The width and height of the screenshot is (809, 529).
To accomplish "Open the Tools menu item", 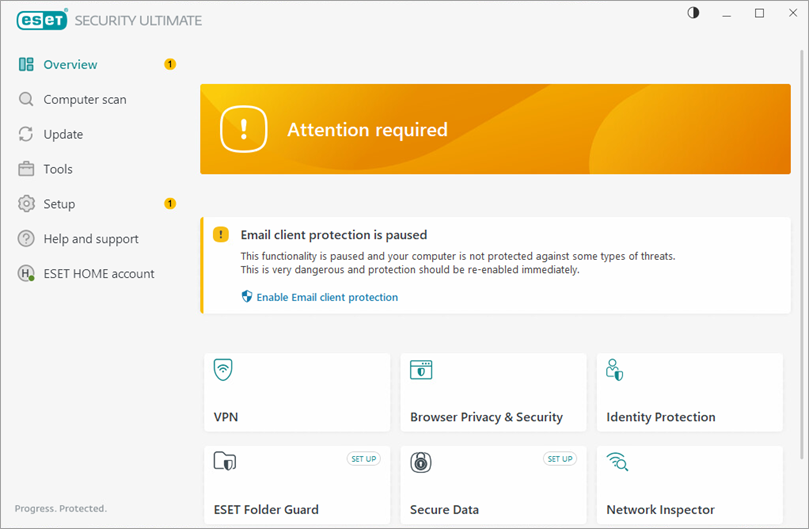I will (x=58, y=170).
